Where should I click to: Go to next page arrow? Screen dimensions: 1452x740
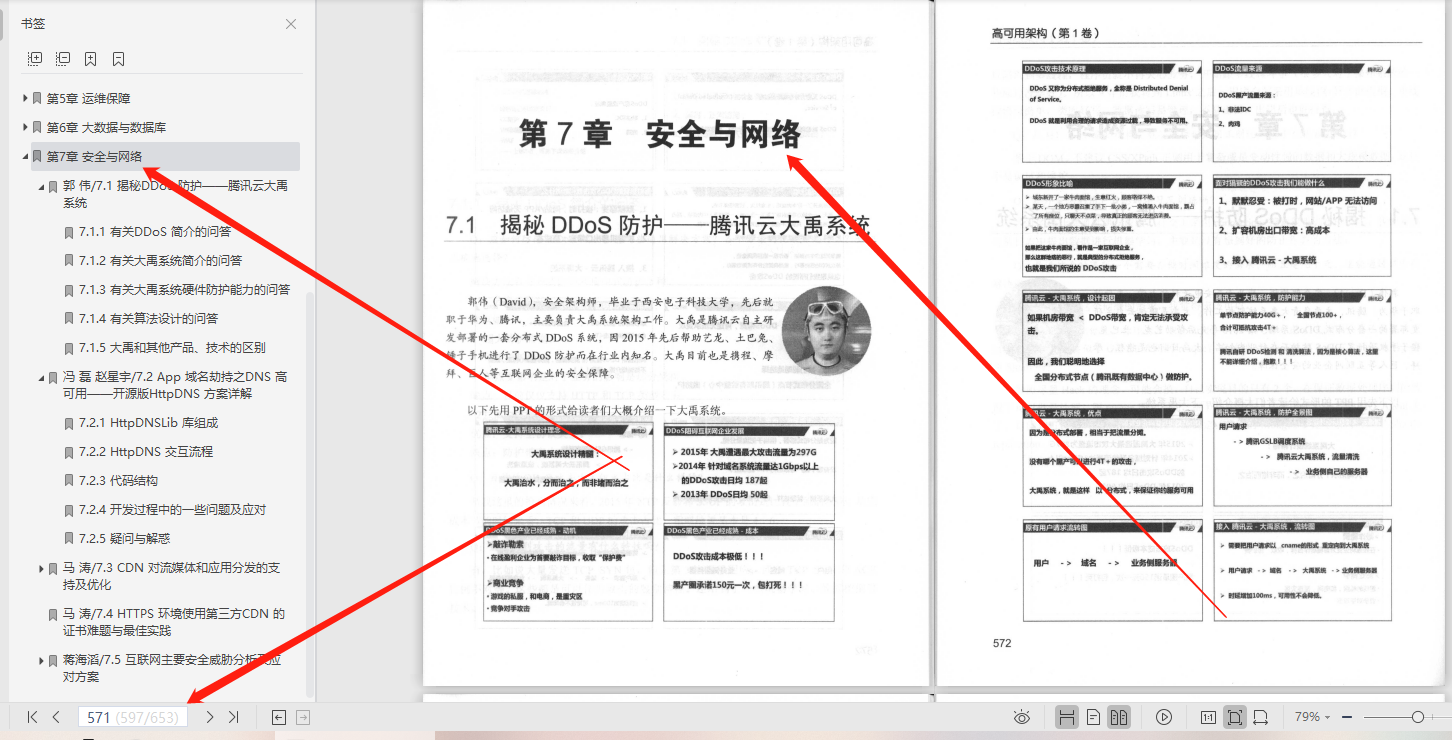tap(209, 717)
